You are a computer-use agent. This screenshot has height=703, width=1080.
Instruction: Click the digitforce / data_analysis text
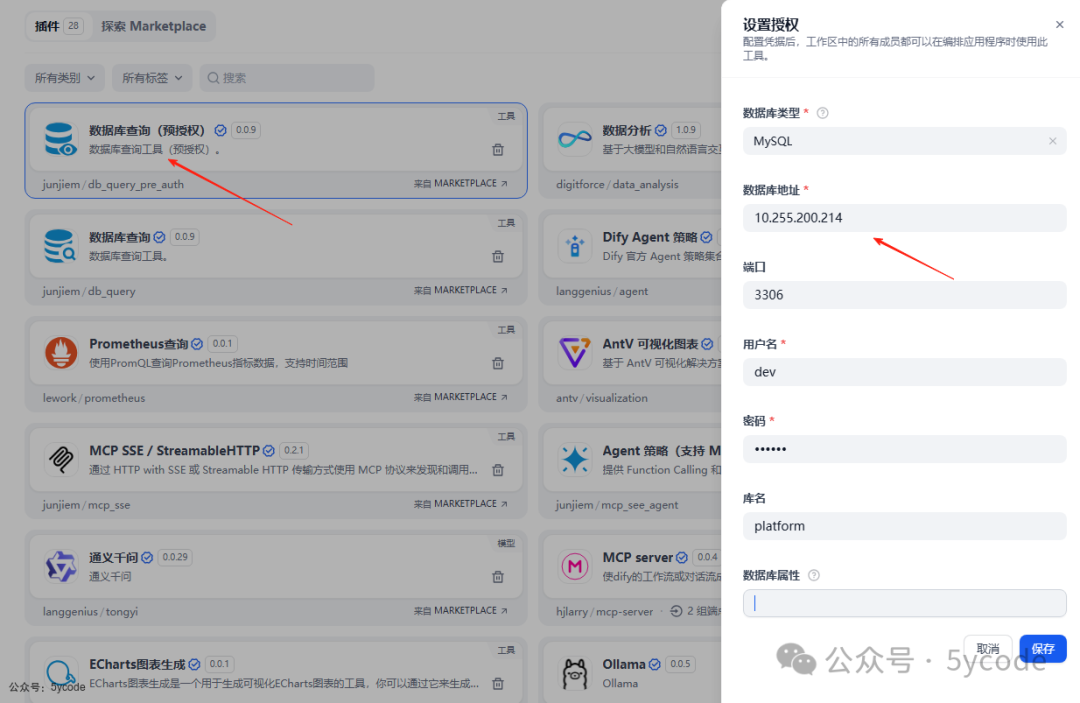tap(617, 185)
